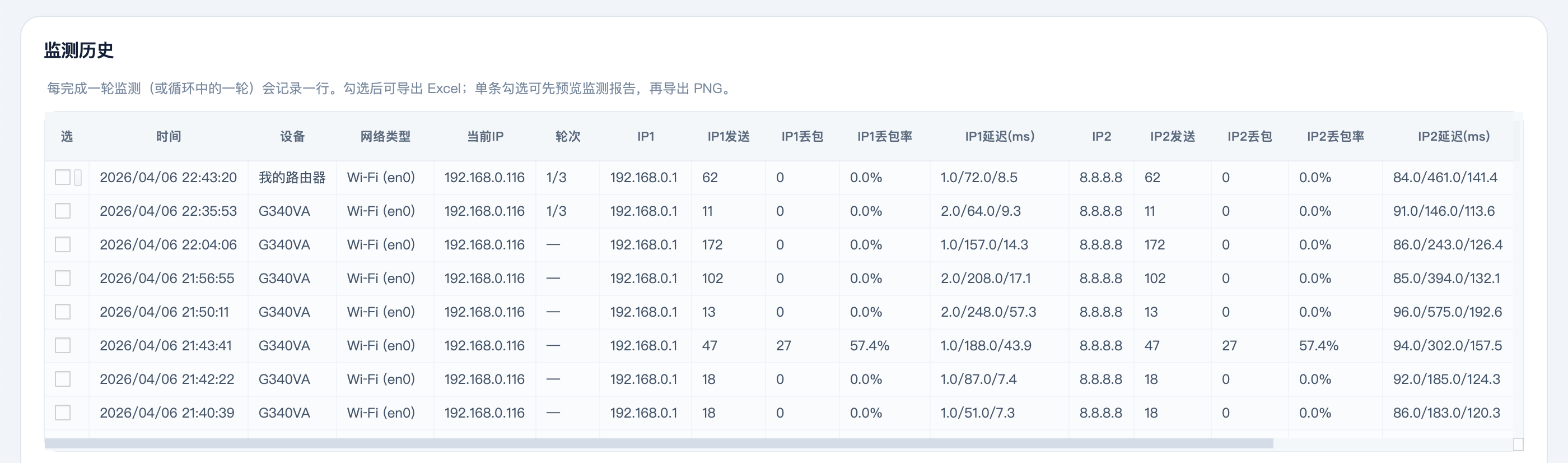Tick the checkbox for the 22:04:06 record
This screenshot has width=1568, height=463.
63,244
